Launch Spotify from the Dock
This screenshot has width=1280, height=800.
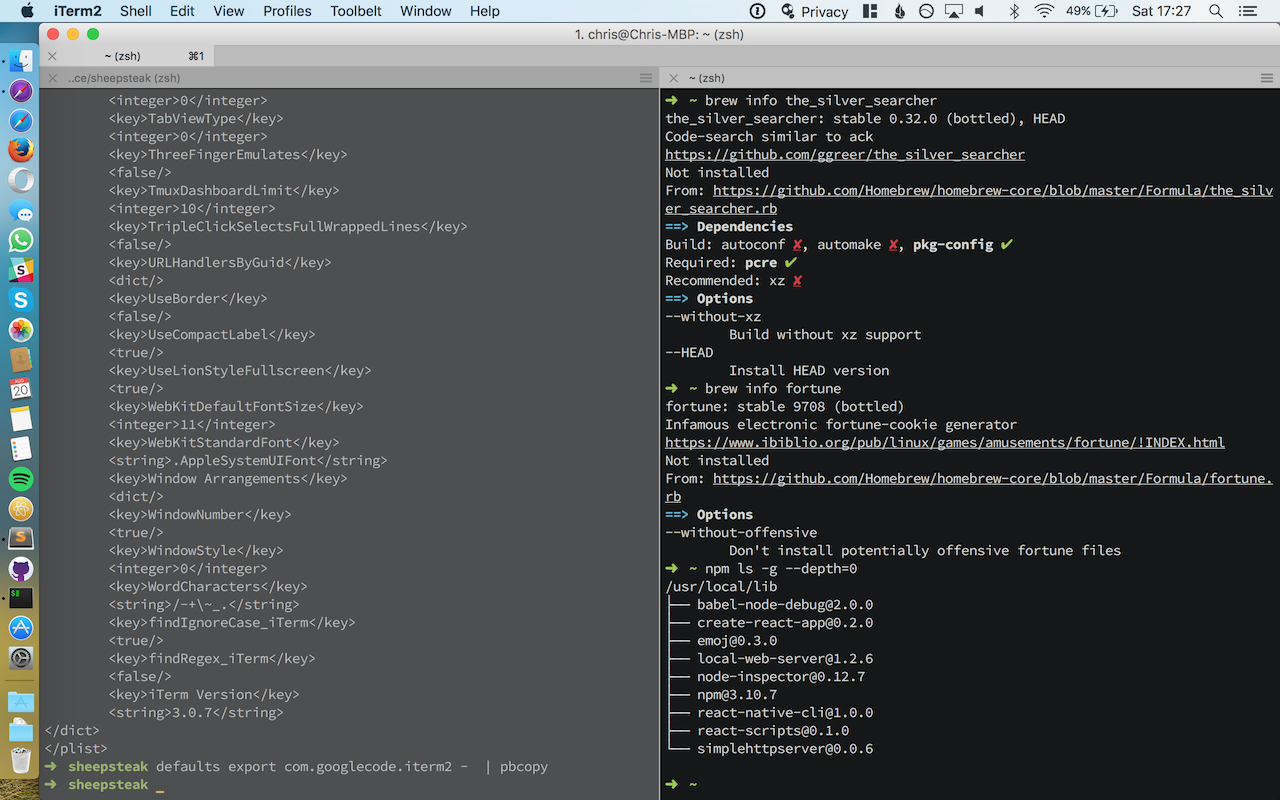[x=21, y=479]
